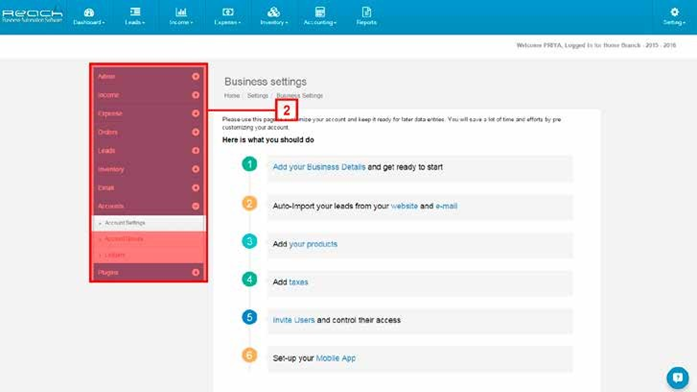The height and width of the screenshot is (392, 697).
Task: Open the Accounting calculator icon menu
Action: click(320, 12)
